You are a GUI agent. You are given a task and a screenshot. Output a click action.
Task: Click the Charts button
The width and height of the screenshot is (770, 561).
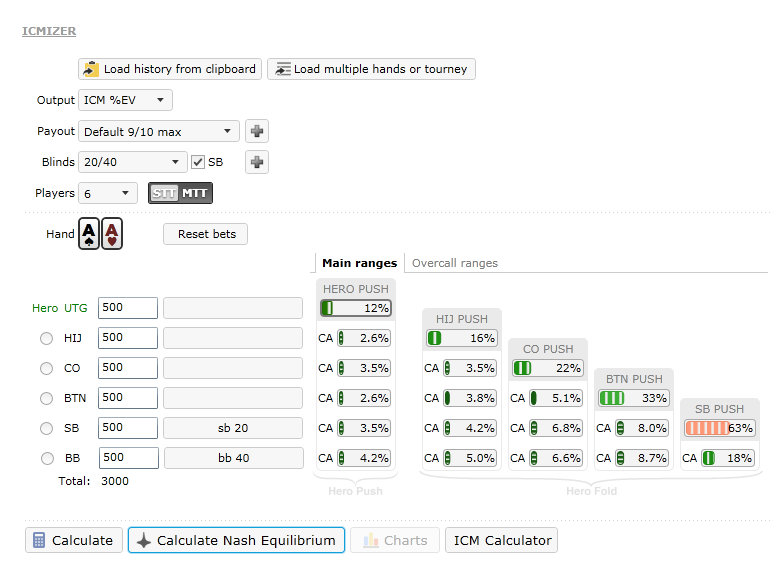pos(395,540)
